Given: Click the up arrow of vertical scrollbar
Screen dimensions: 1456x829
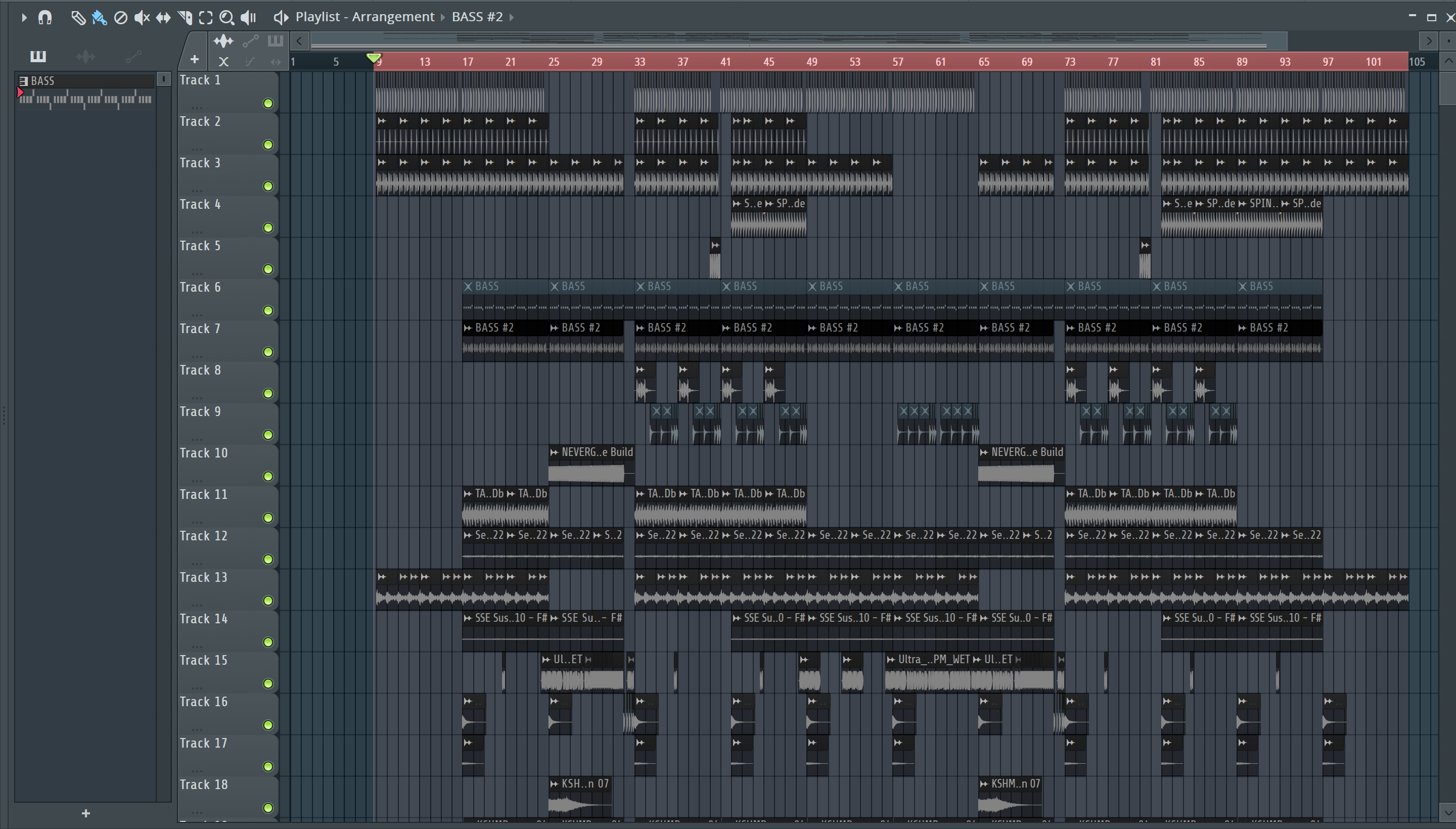Looking at the screenshot, I should click(x=1447, y=60).
